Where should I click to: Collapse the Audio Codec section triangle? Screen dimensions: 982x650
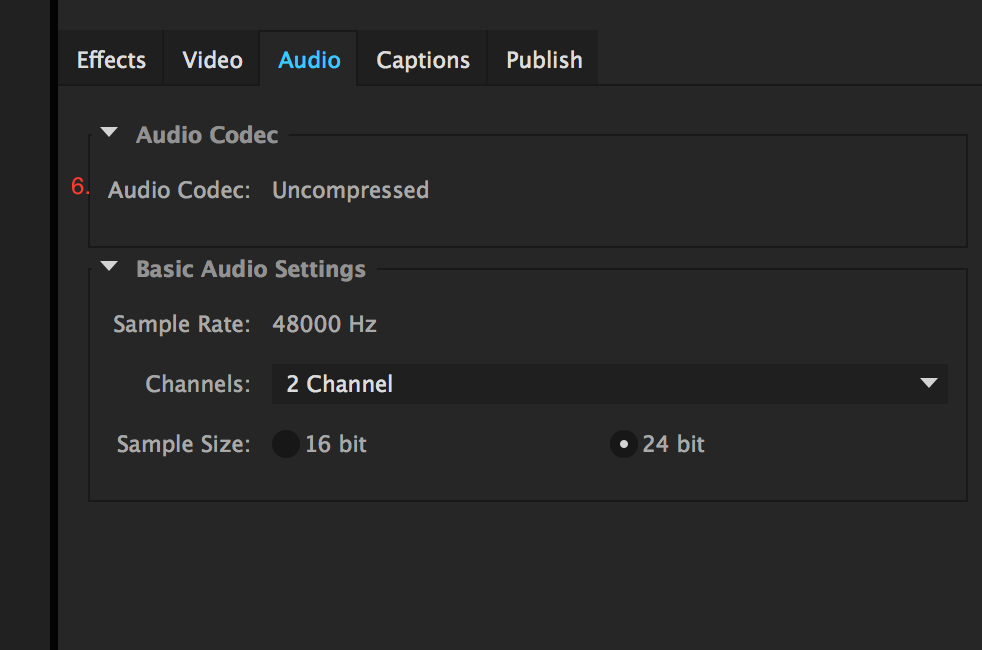[109, 132]
